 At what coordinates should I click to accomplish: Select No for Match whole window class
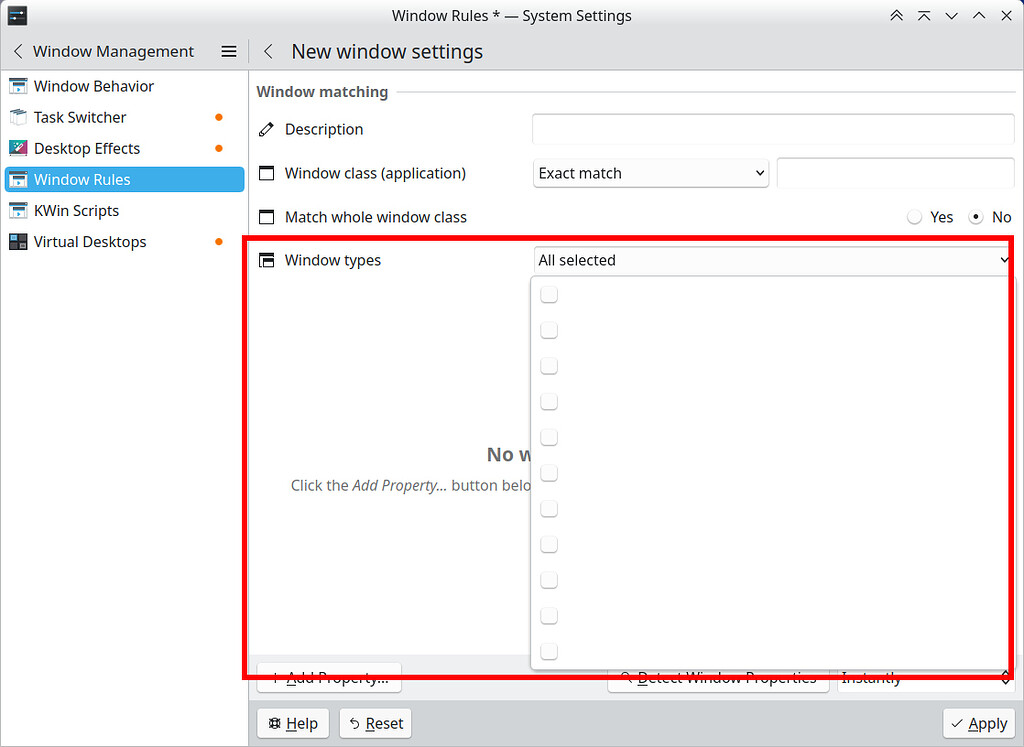coord(976,217)
